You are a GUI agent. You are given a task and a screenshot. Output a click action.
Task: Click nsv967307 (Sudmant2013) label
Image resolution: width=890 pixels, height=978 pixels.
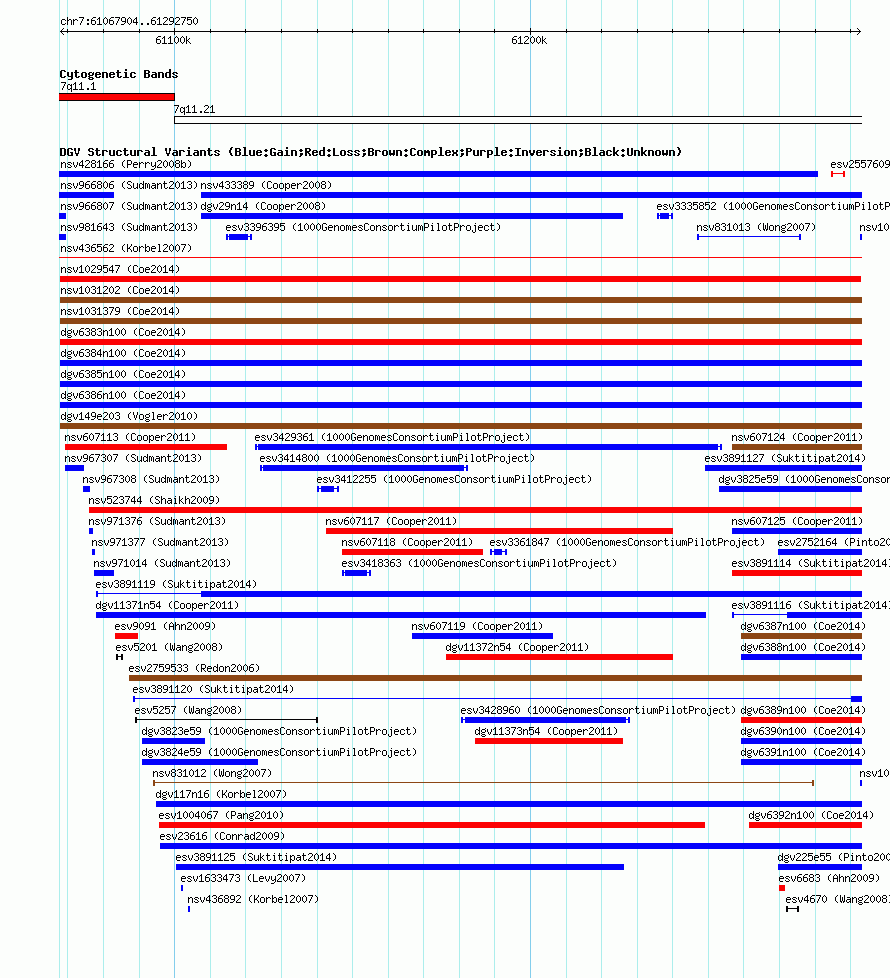(133, 458)
